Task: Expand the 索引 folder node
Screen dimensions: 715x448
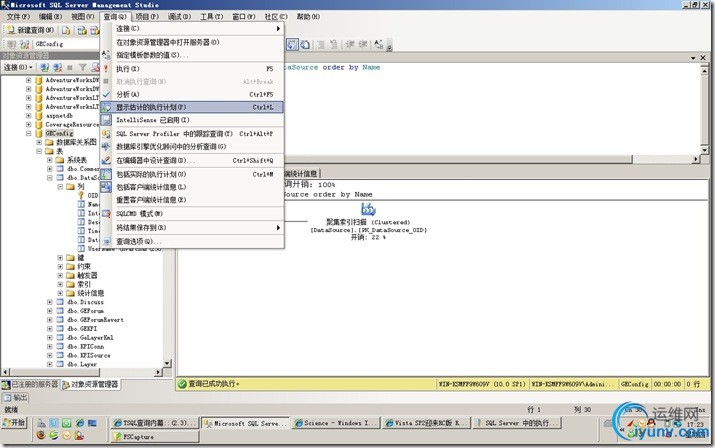Action: (60, 284)
